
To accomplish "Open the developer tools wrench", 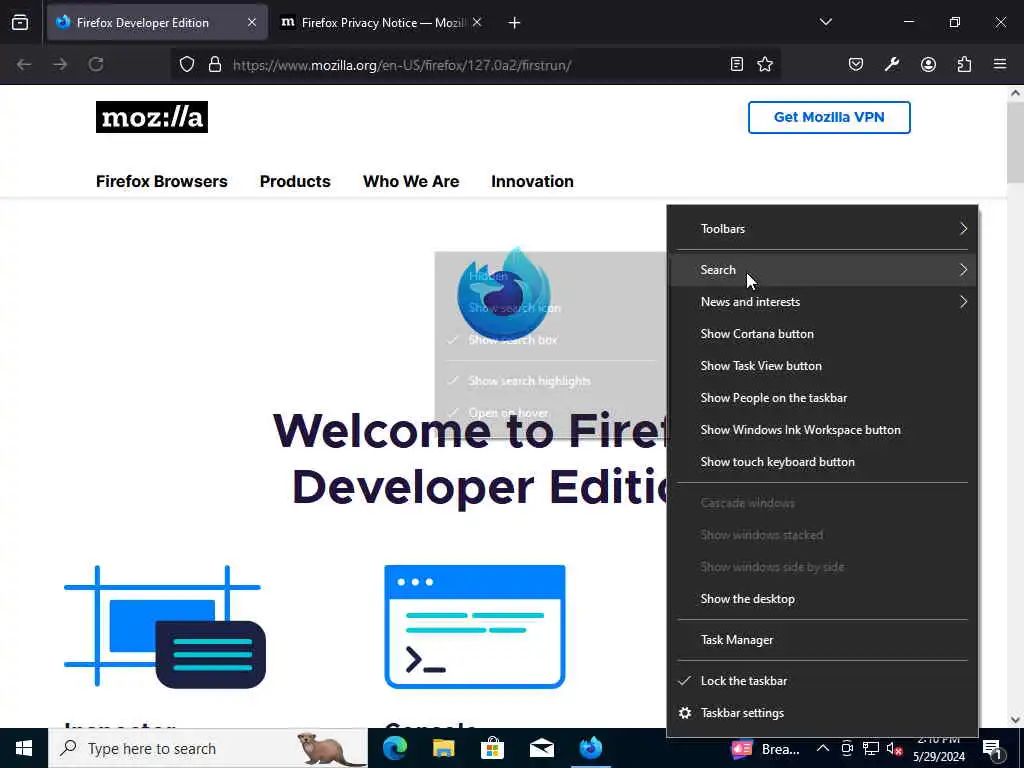I will [892, 65].
